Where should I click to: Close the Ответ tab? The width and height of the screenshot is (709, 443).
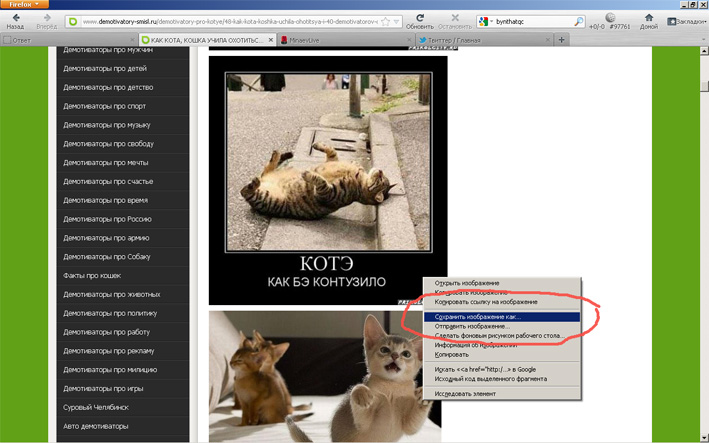point(132,40)
